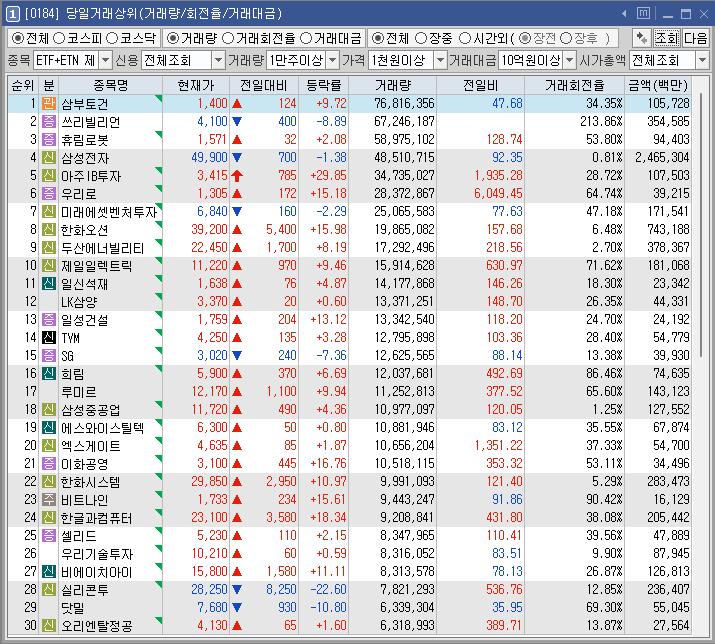
Task: Click the 주 badge icon for 비트나인
Action: (49, 499)
